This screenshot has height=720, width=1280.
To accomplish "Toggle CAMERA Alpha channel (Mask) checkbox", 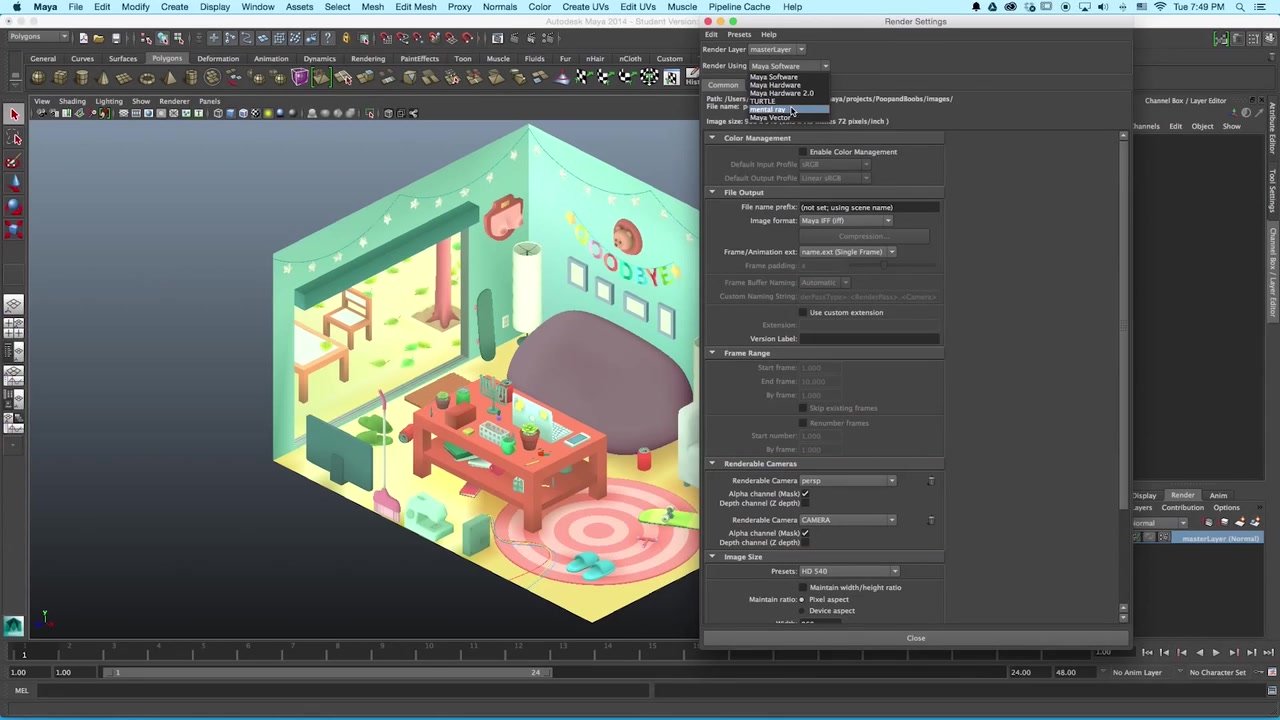I will 805,533.
